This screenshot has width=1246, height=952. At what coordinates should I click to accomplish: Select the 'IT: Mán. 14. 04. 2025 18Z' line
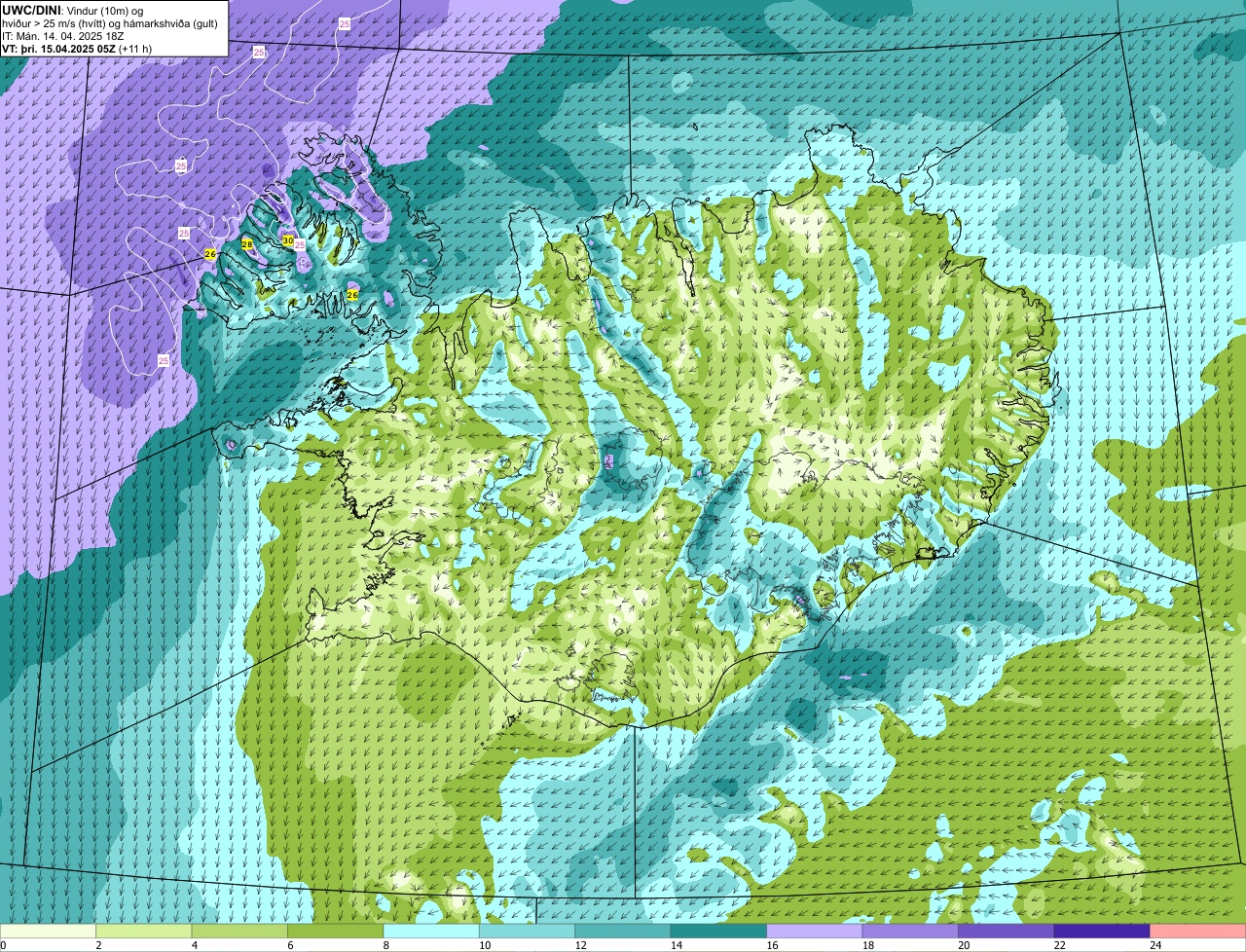pos(63,36)
